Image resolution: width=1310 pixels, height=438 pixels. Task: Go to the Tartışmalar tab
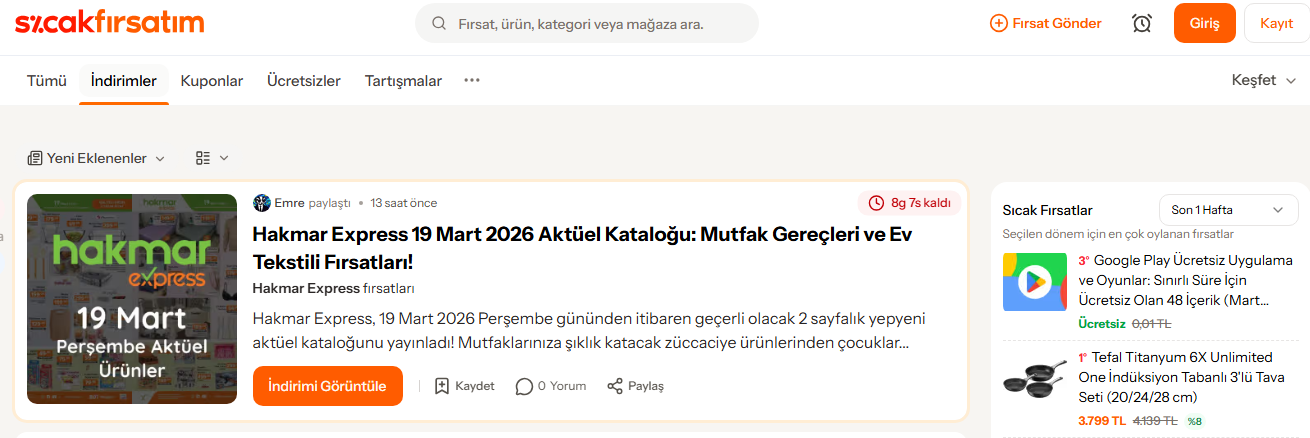[x=403, y=81]
